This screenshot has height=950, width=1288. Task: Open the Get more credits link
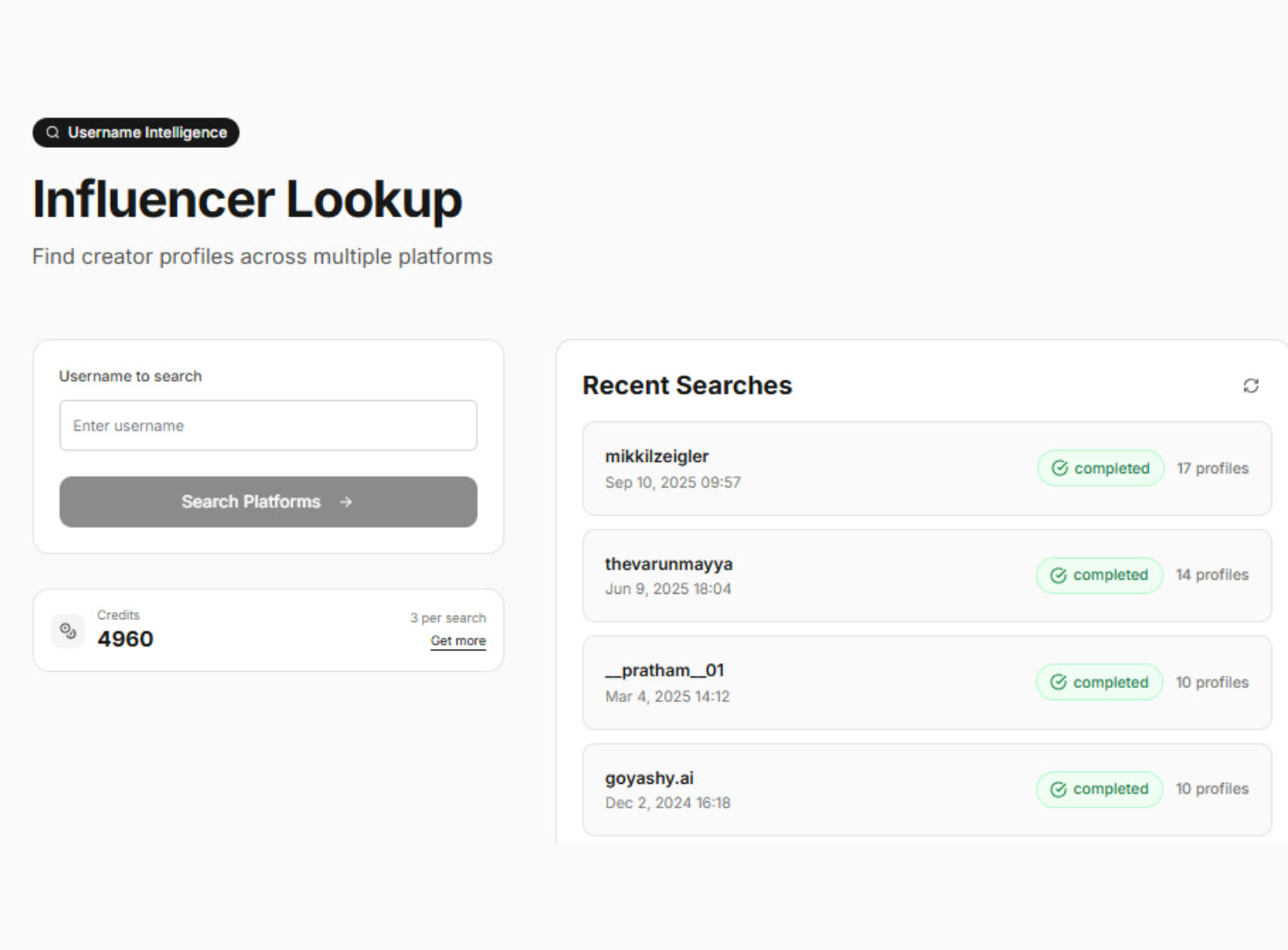[457, 641]
